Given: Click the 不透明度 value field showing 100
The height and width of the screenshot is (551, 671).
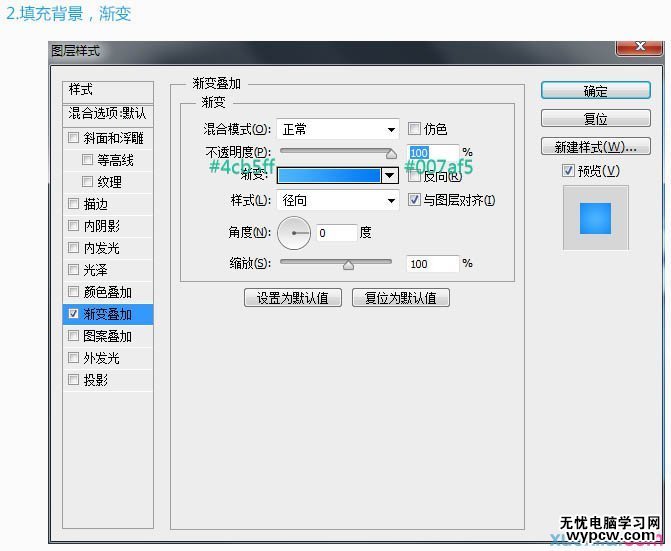Looking at the screenshot, I should 432,152.
